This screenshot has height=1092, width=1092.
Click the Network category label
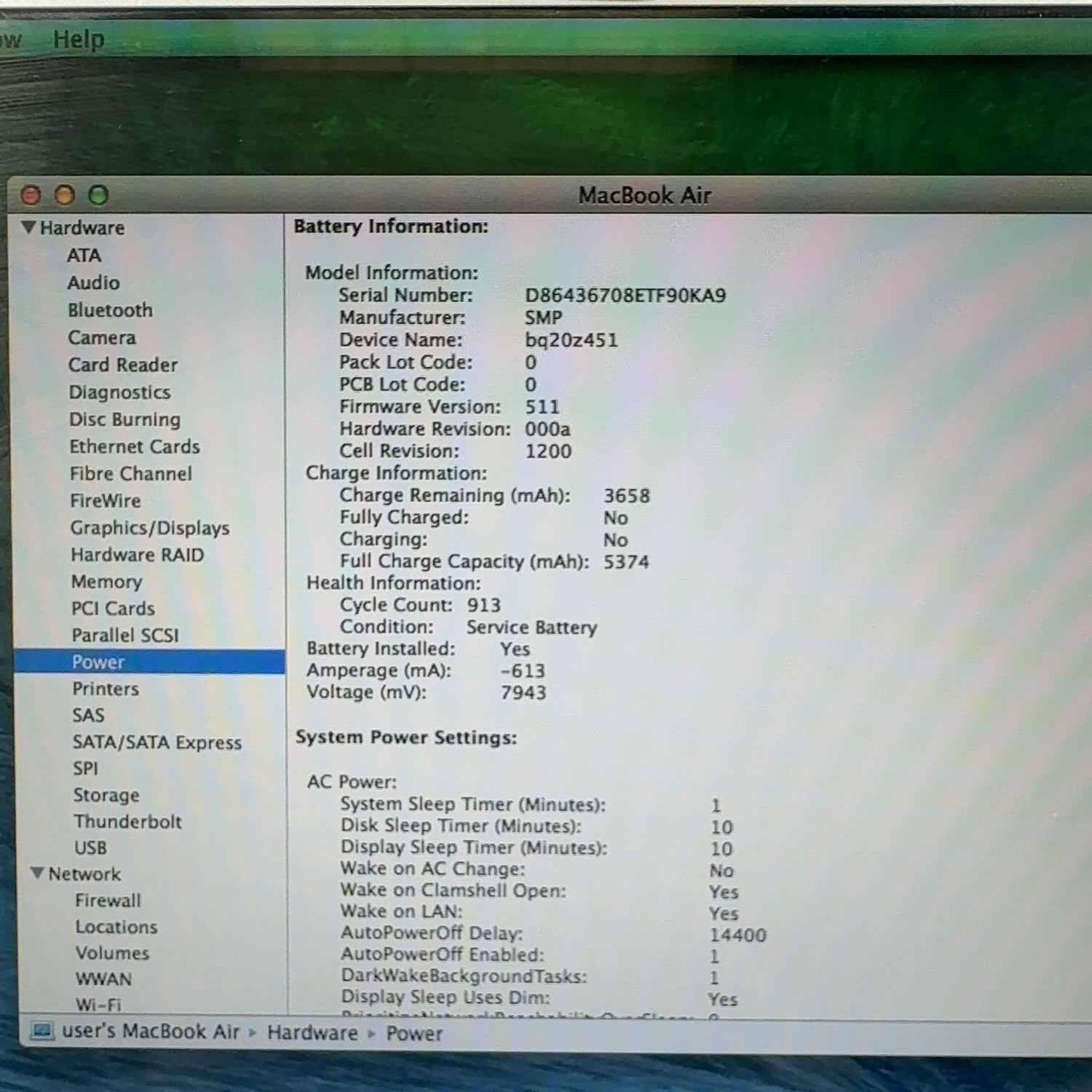[84, 874]
